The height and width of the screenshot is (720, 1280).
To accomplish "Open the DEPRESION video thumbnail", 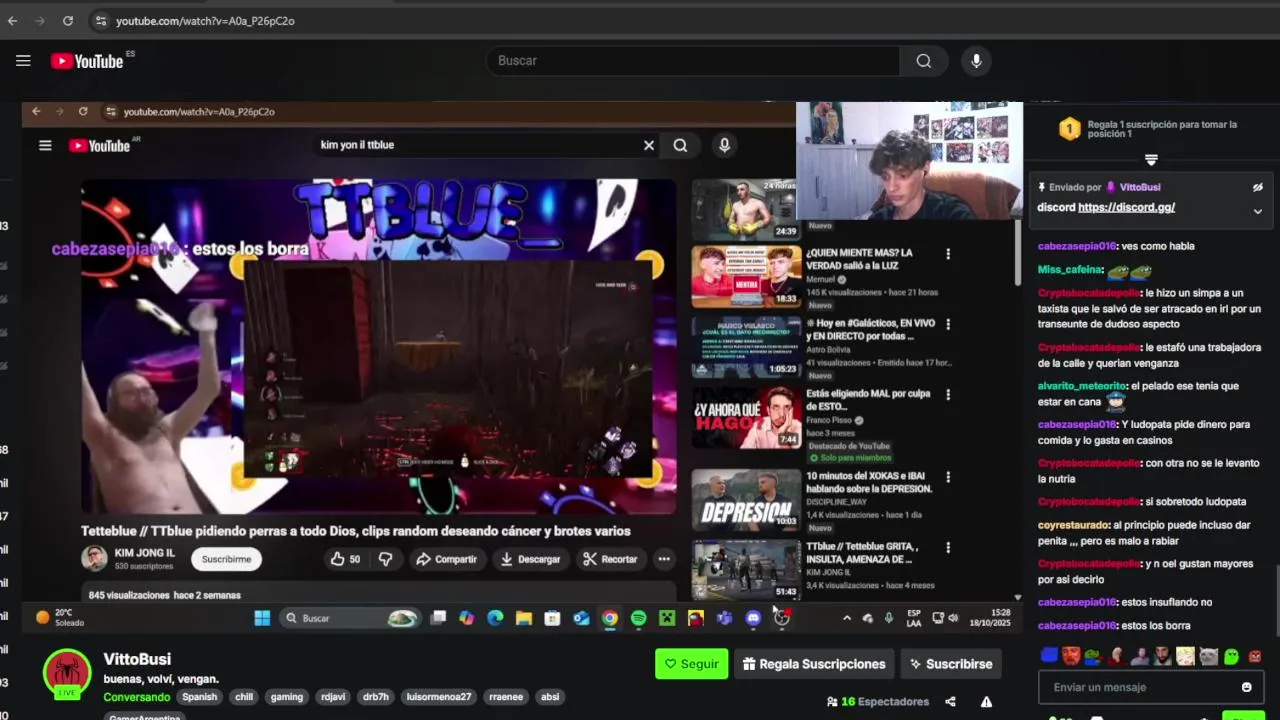I will (x=745, y=499).
